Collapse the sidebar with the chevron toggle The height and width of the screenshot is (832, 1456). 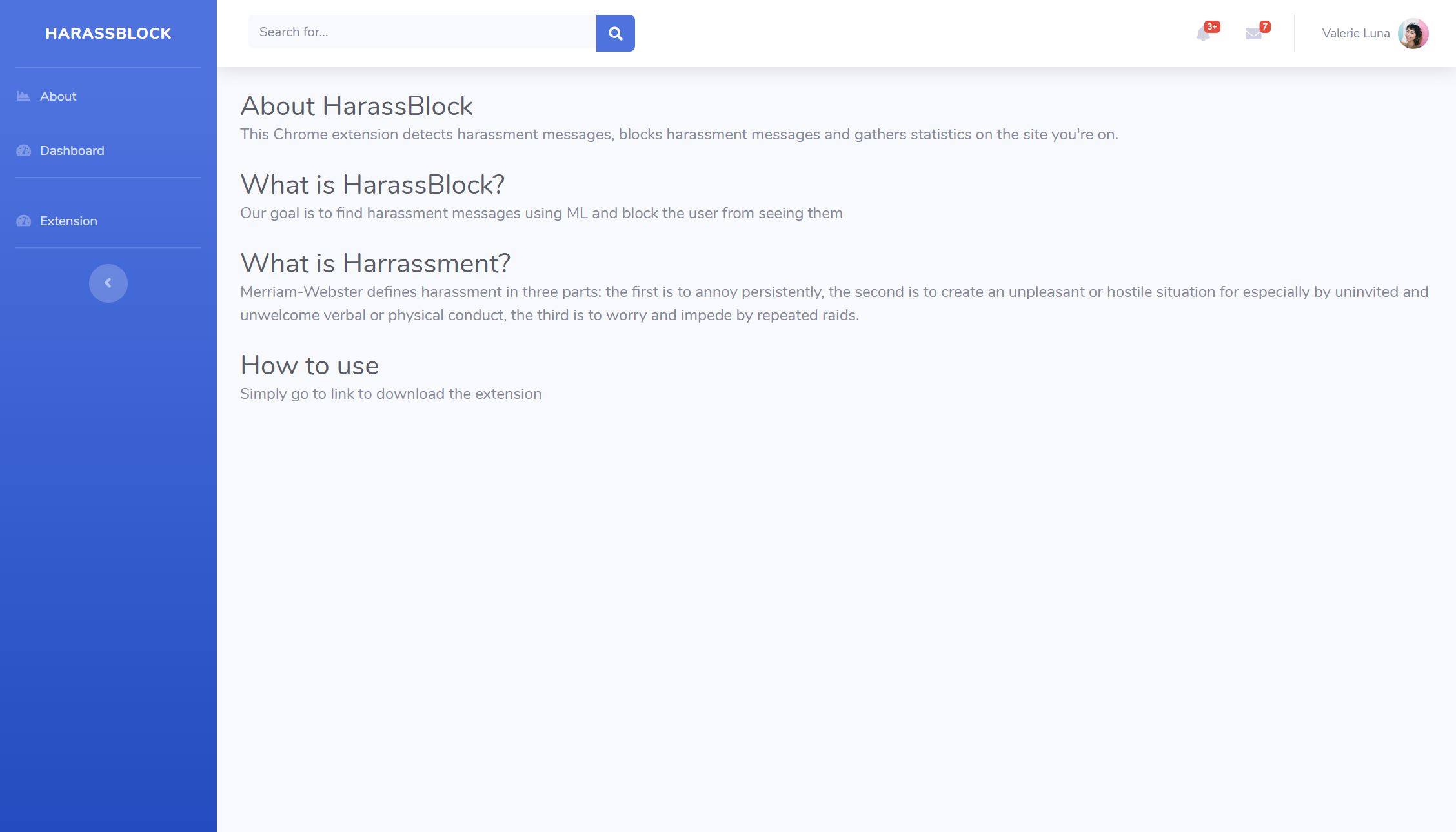click(108, 283)
